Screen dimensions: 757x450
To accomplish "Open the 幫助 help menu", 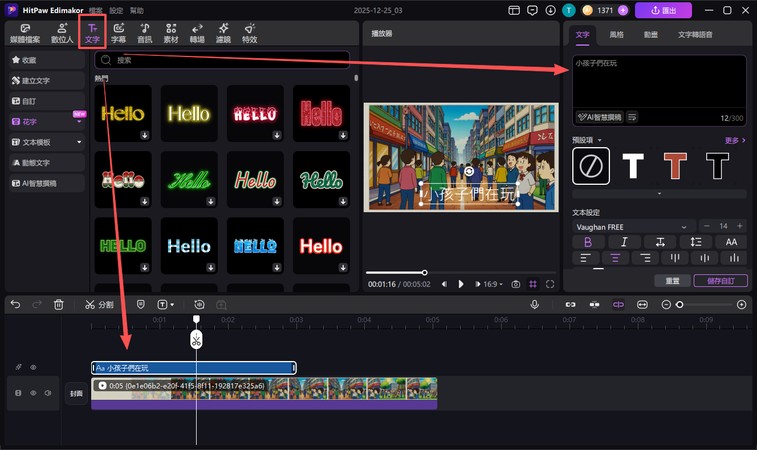I will coord(137,10).
